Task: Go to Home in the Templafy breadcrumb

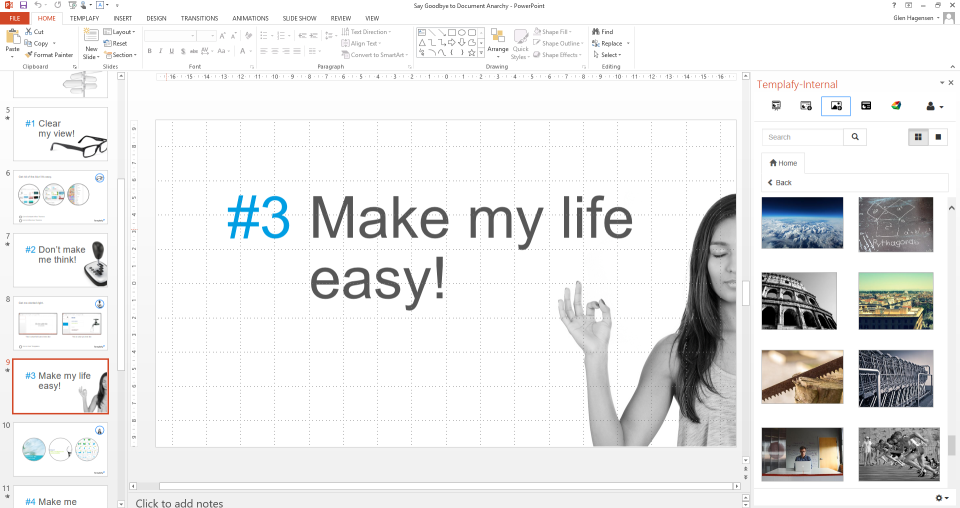Action: [x=783, y=163]
